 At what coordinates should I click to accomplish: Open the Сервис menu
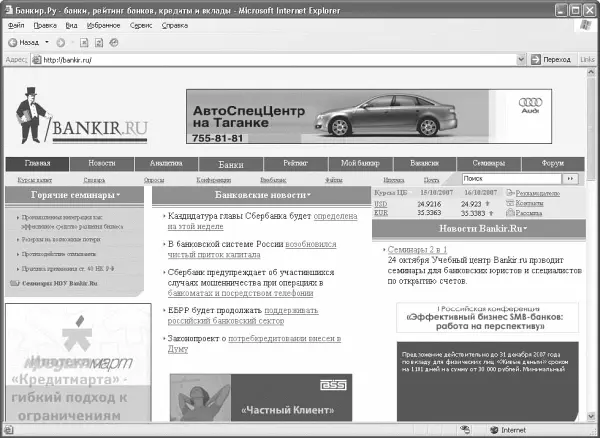pos(141,26)
